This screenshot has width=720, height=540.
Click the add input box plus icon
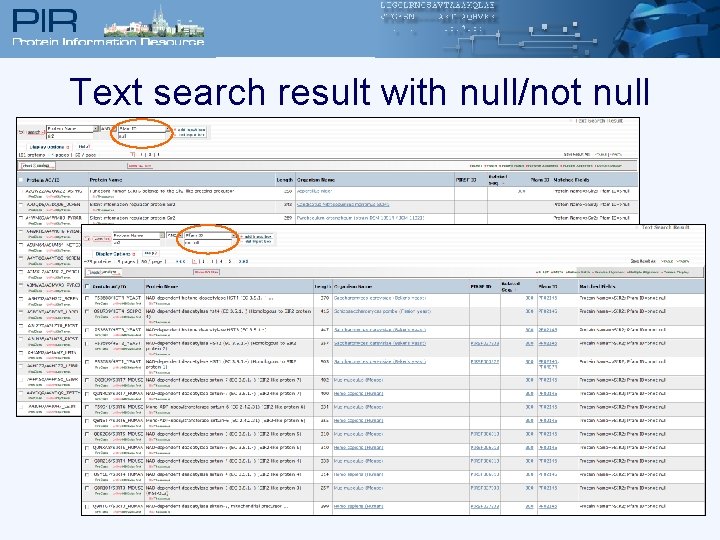pos(242,236)
